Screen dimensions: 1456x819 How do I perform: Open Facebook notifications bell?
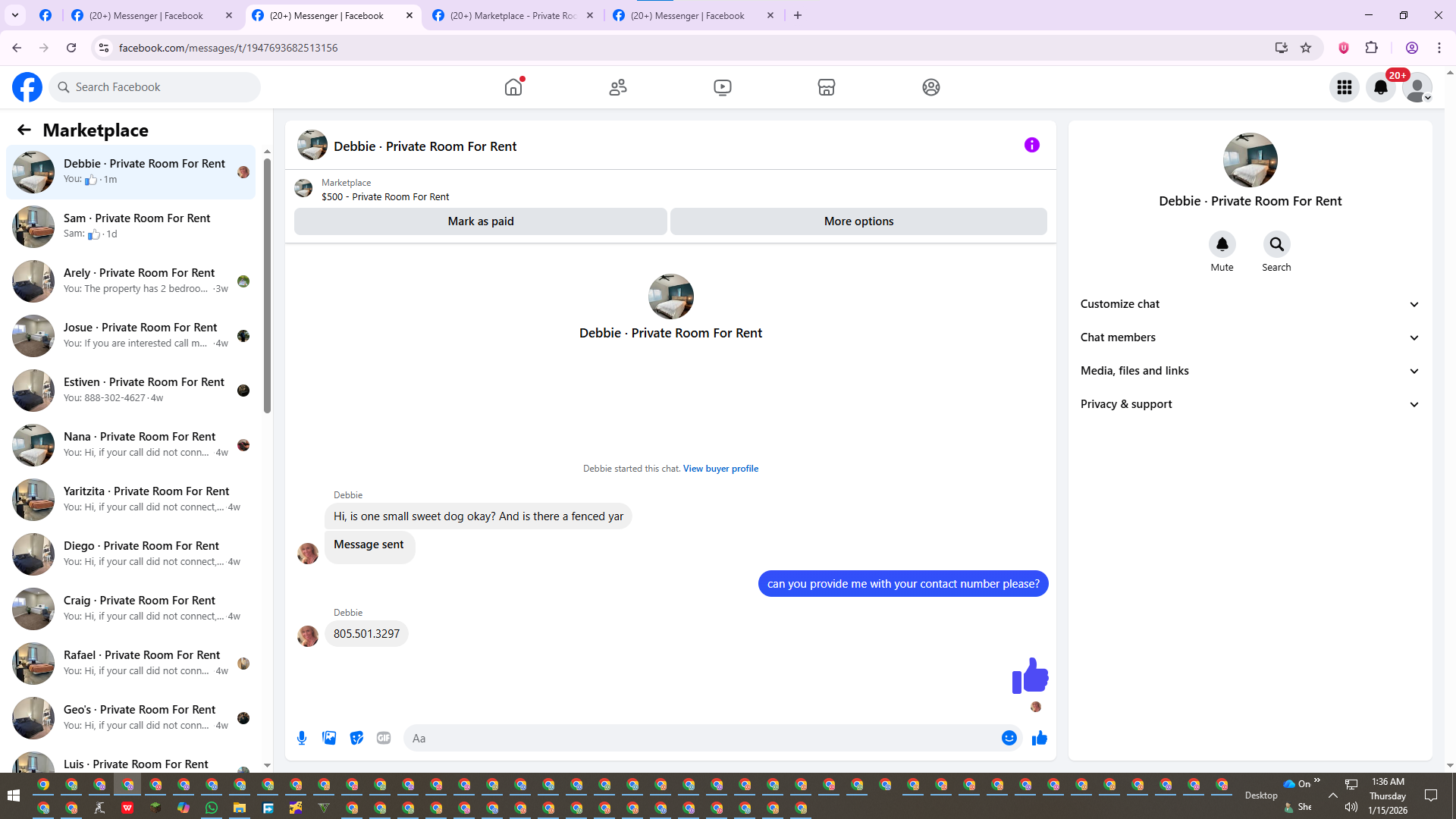(x=1380, y=87)
